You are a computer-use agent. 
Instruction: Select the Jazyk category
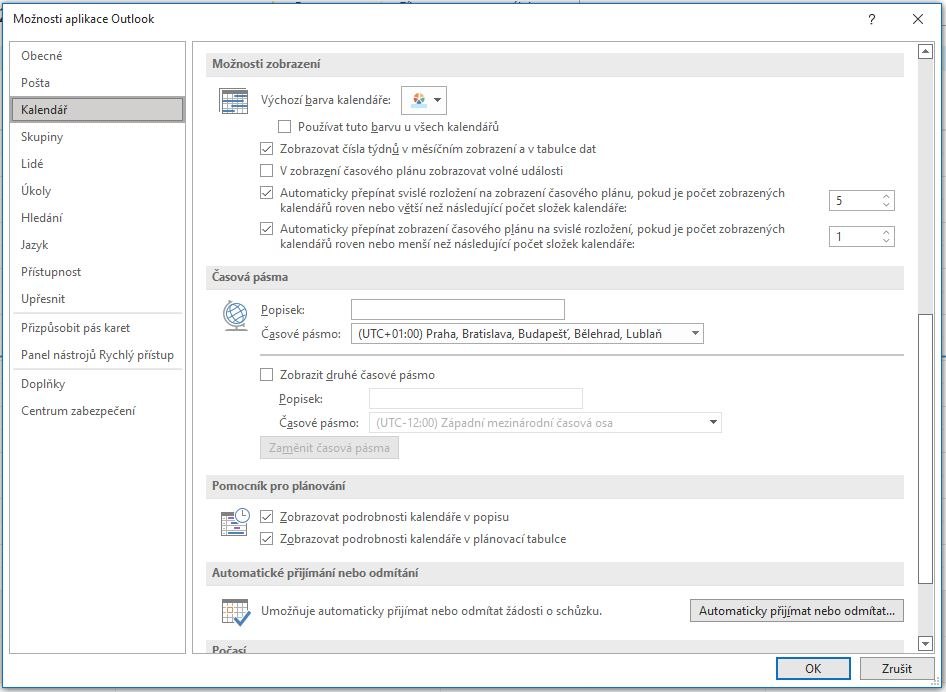coord(98,245)
